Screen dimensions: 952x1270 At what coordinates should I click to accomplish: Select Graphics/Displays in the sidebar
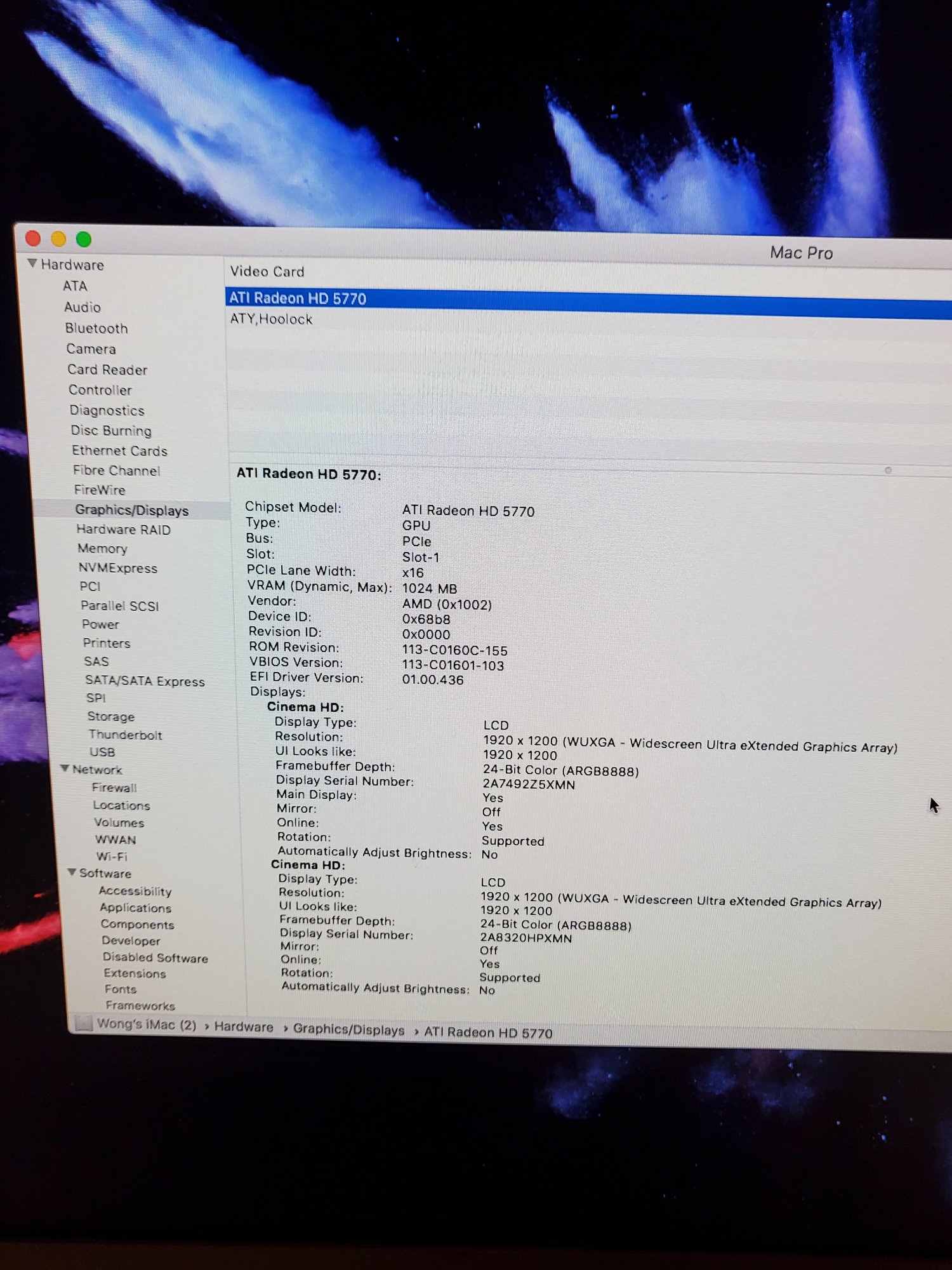(132, 510)
